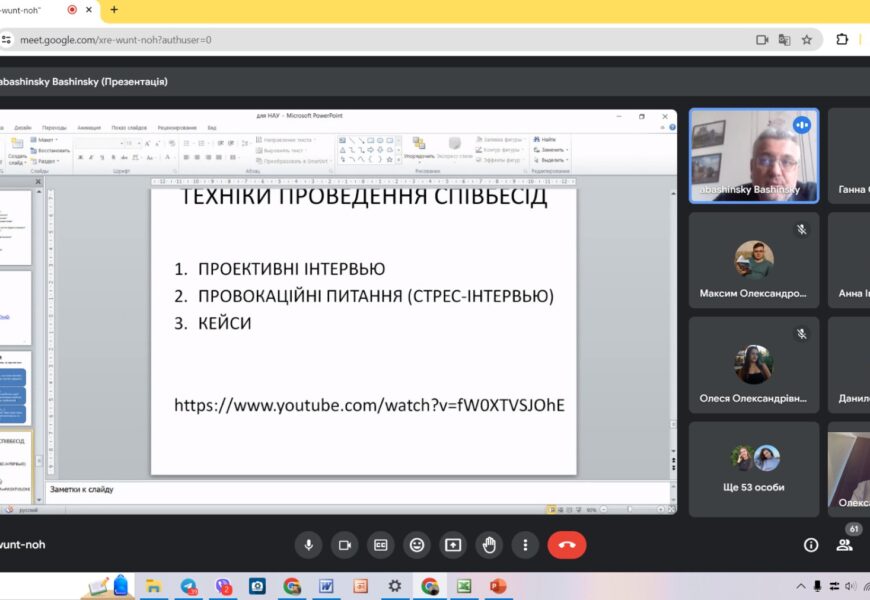Open PowerPoint from the Windows taskbar
The height and width of the screenshot is (600, 870).
click(x=498, y=586)
